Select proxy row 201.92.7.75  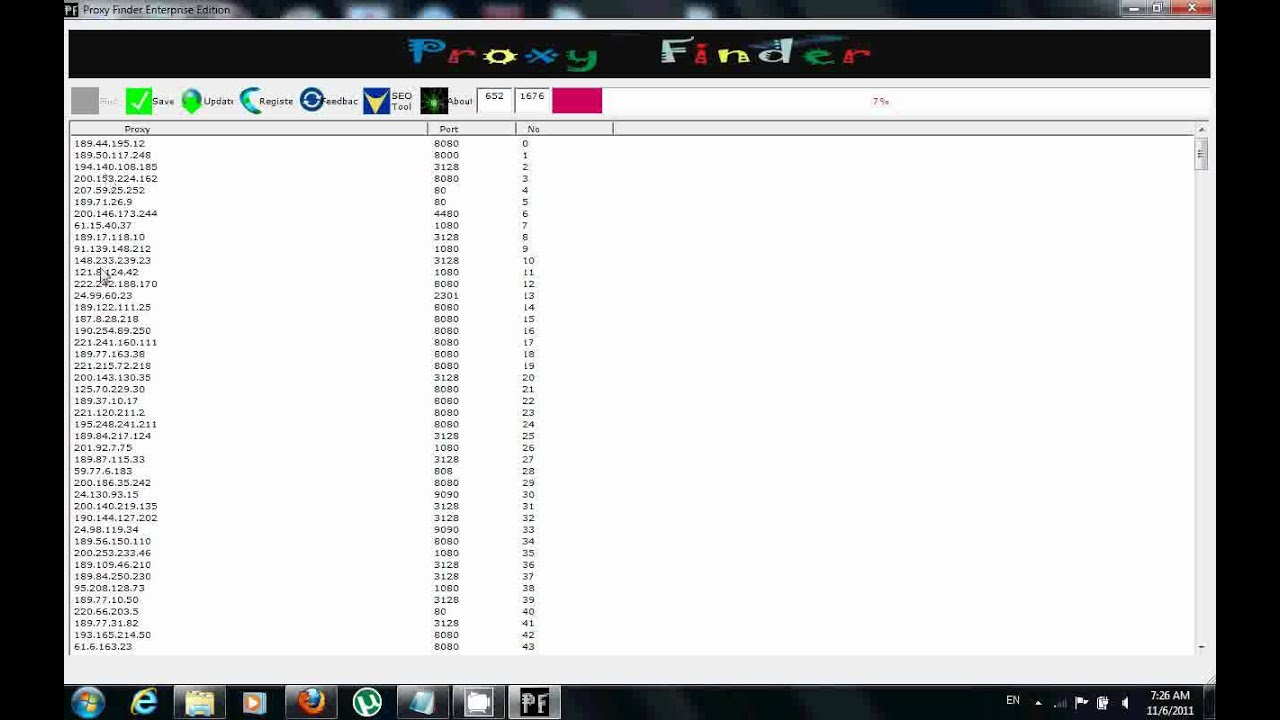[x=103, y=448]
